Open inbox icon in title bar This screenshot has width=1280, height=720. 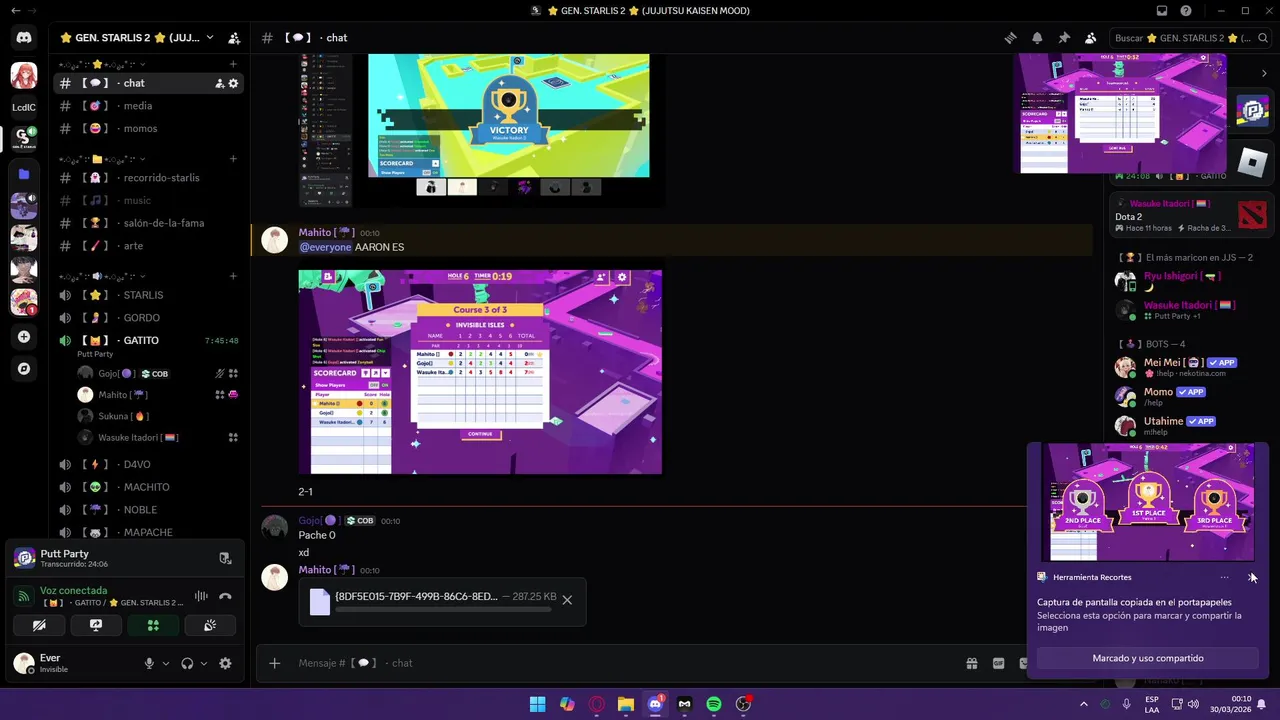[1162, 11]
